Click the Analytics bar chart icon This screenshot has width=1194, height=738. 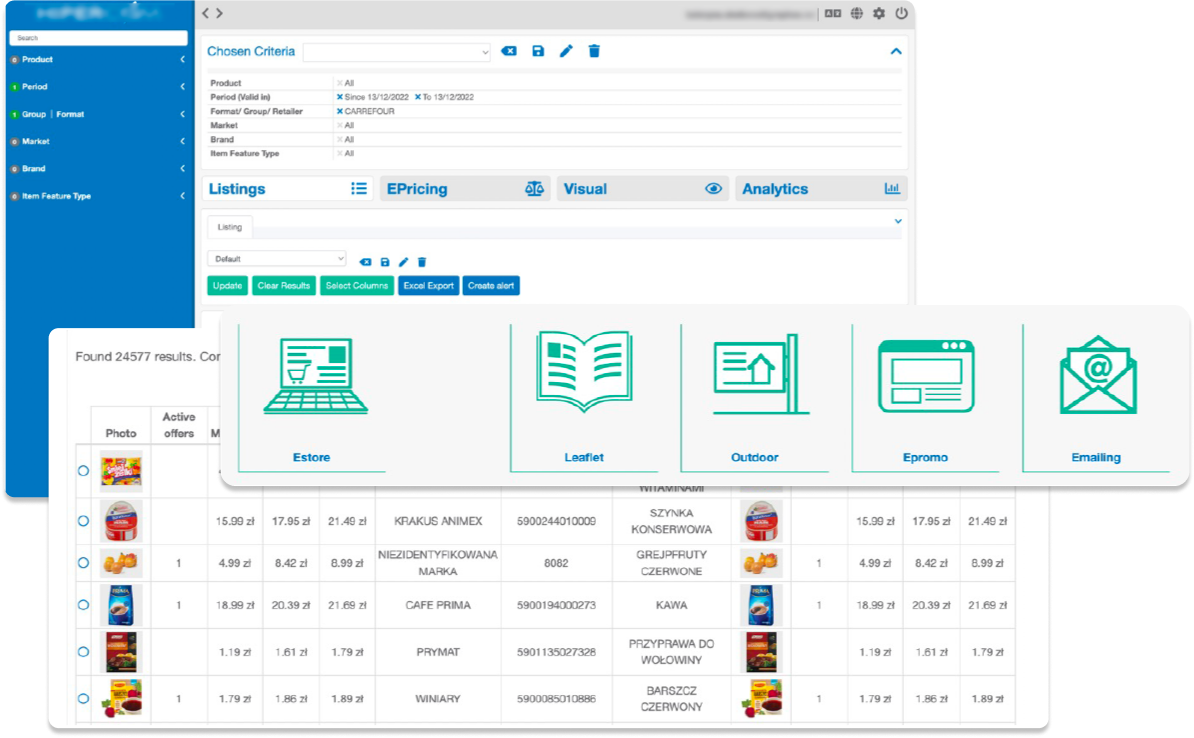[x=892, y=188]
